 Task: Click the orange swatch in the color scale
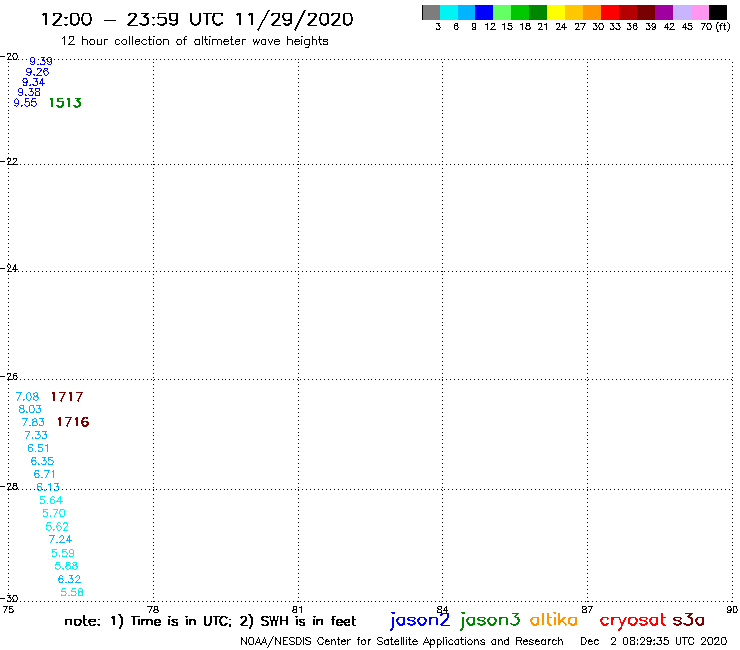click(x=592, y=12)
